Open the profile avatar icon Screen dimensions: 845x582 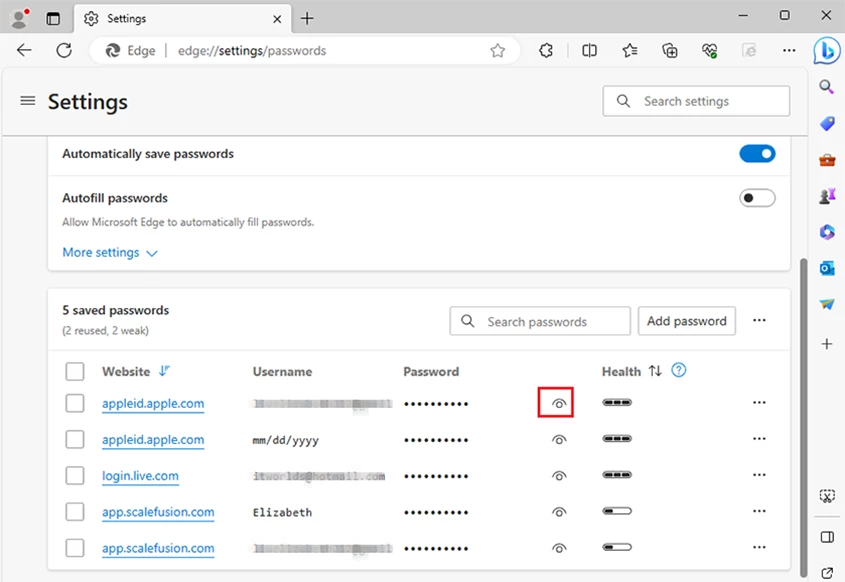tap(20, 18)
